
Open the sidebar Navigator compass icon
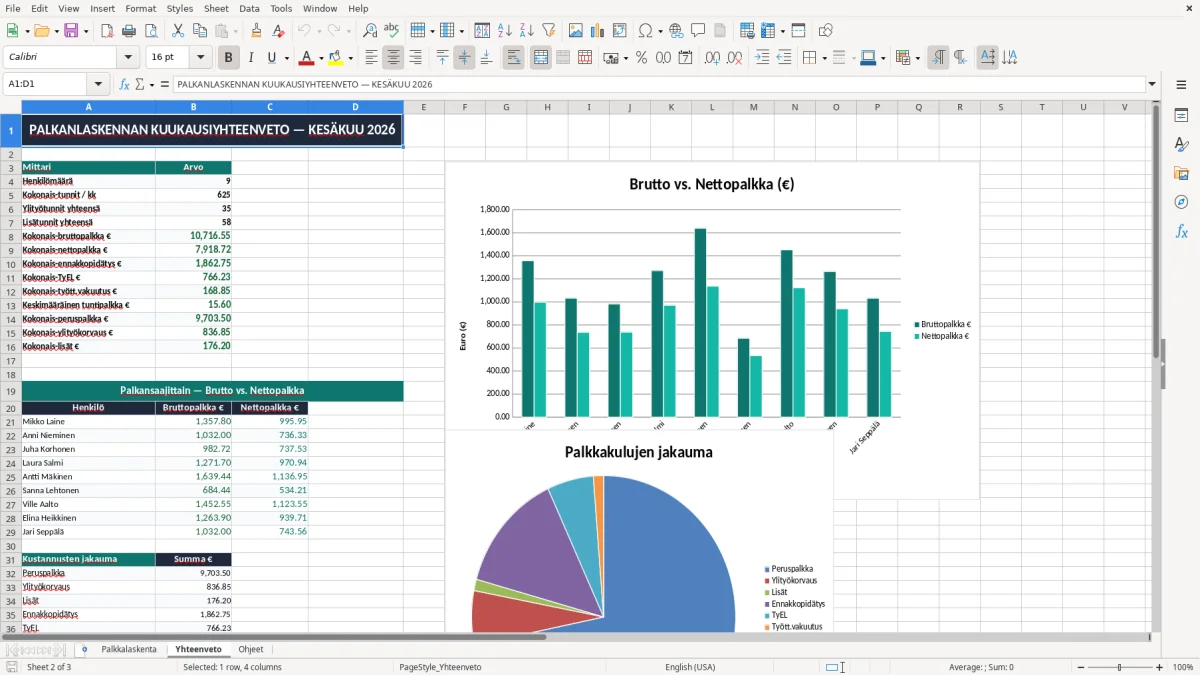(x=1181, y=202)
